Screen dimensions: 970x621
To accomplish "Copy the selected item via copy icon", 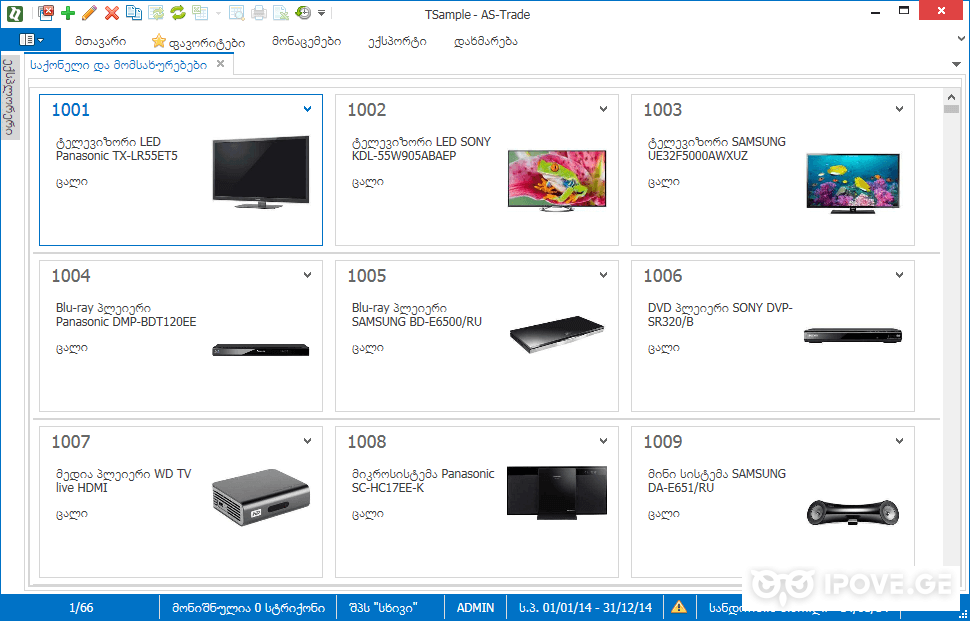I will coord(134,12).
